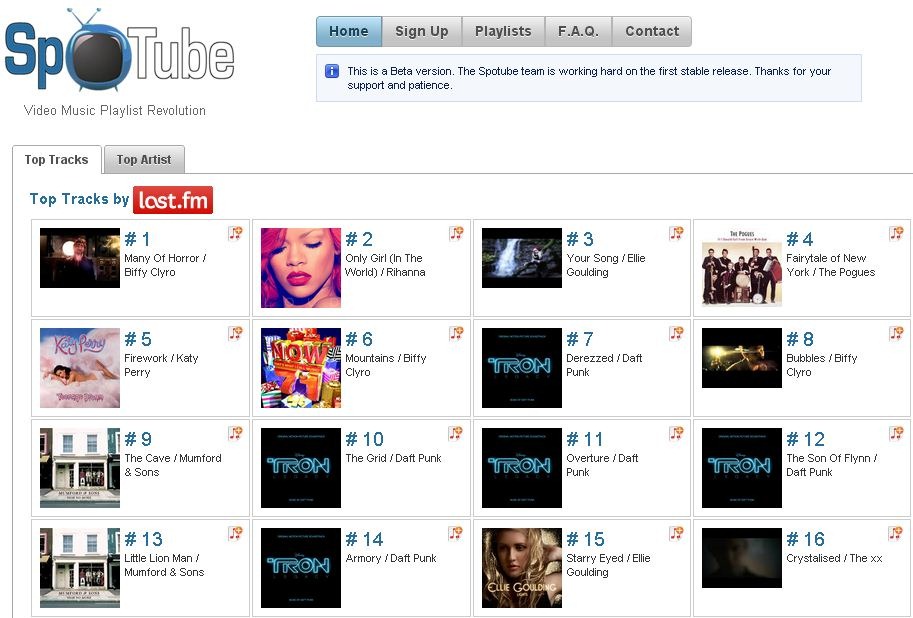Add track #3 Your Song to playlist
The width and height of the screenshot is (913, 618).
pos(676,234)
